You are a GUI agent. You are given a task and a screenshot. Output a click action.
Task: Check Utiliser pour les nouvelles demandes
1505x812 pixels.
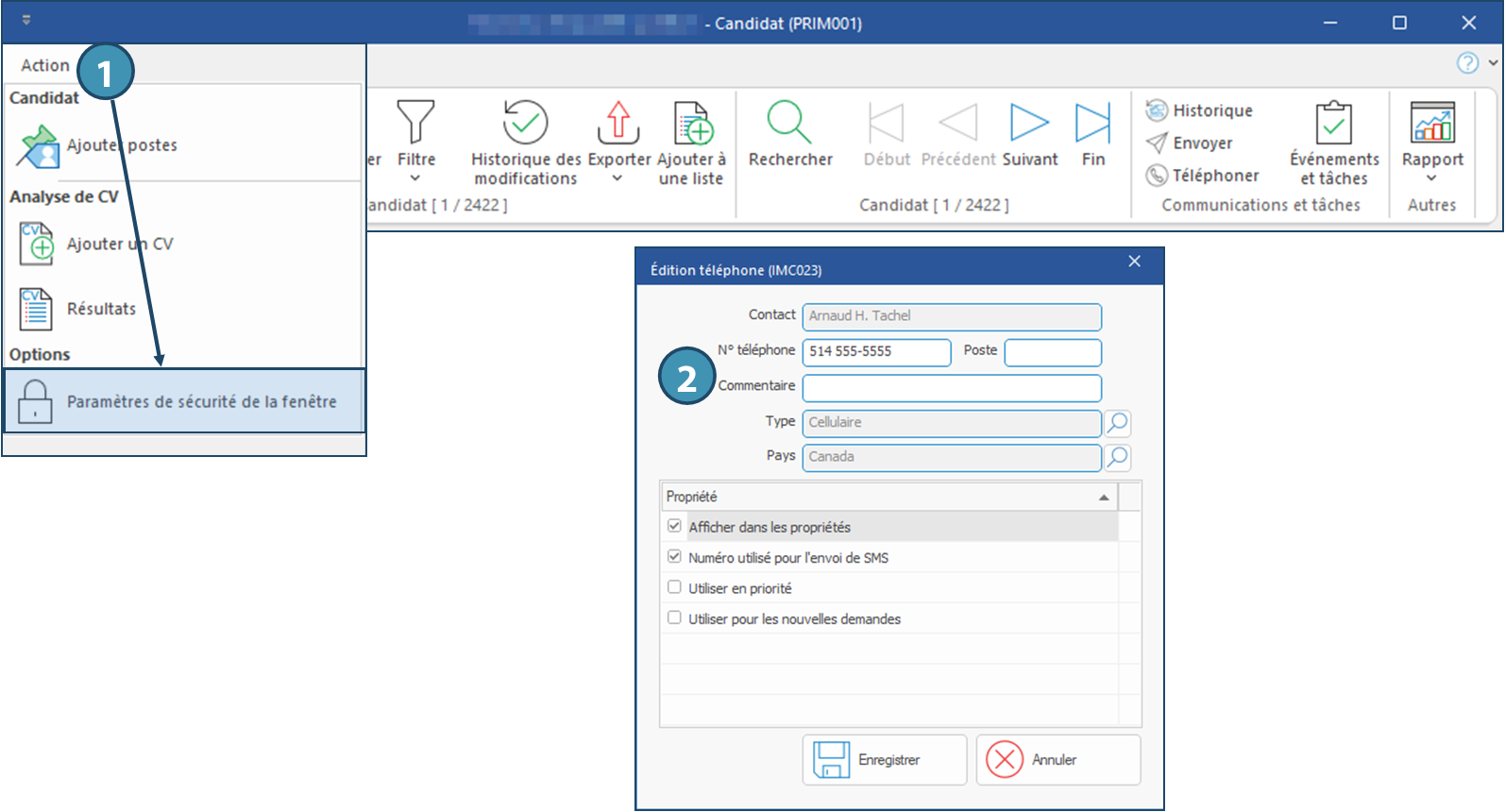tap(674, 618)
